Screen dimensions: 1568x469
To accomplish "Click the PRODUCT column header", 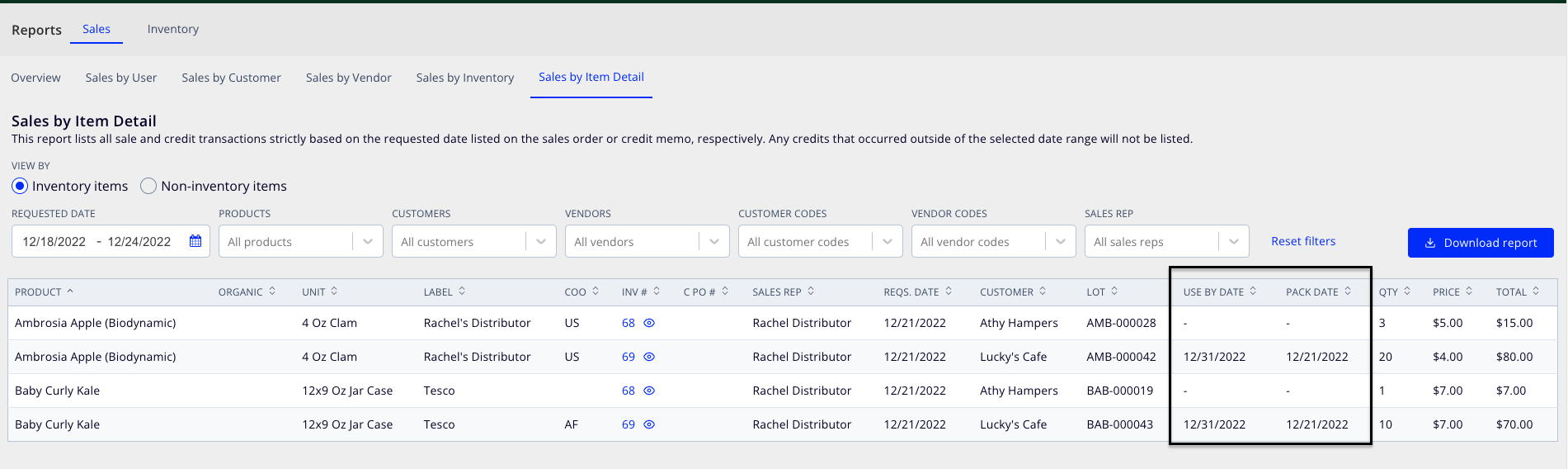I will coord(38,292).
